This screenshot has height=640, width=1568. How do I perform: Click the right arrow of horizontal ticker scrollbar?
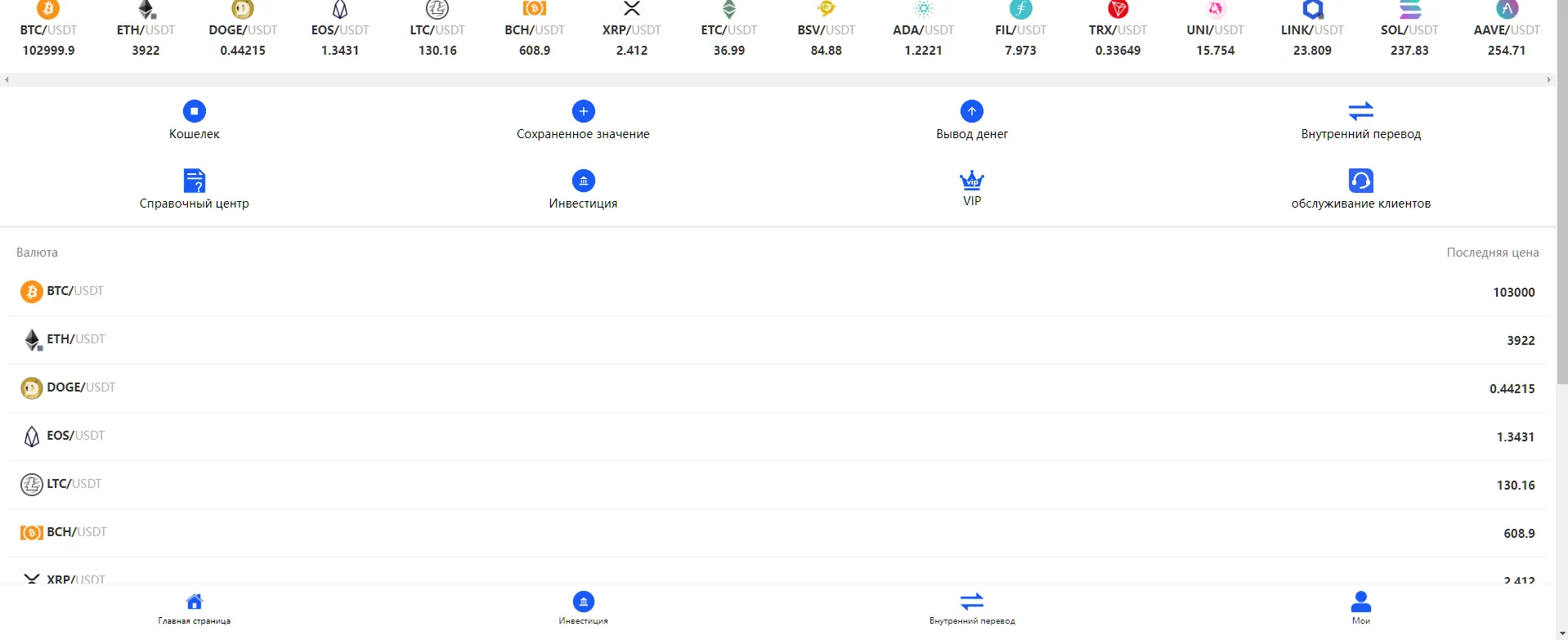pyautogui.click(x=1548, y=79)
